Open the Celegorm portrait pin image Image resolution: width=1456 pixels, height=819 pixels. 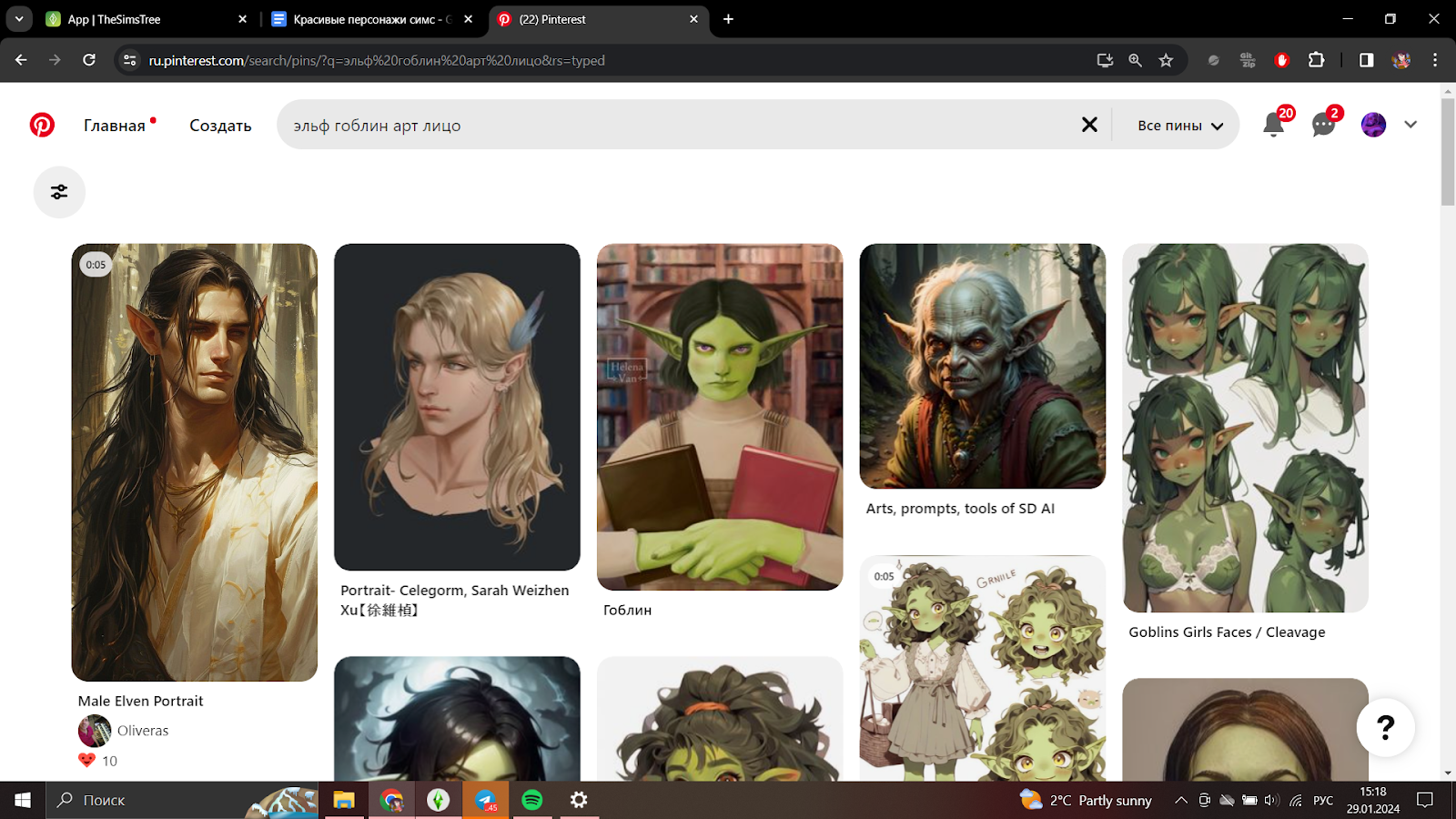click(457, 407)
